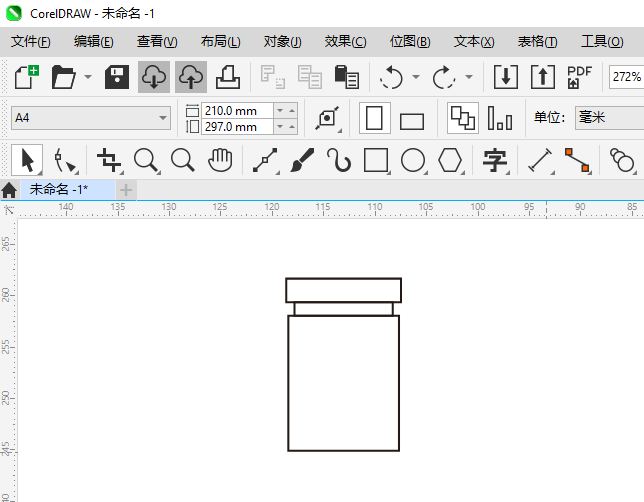Click the Export icon with the up arrow
644x502 pixels.
coord(543,77)
